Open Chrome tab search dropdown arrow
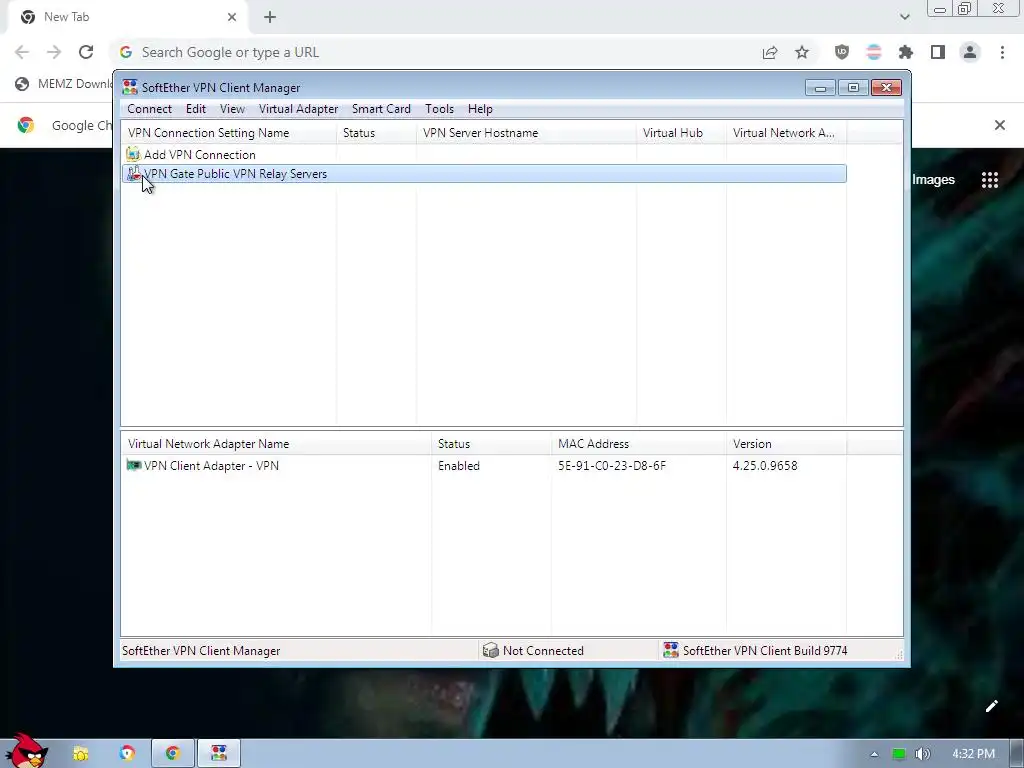Image resolution: width=1024 pixels, height=768 pixels. click(x=904, y=17)
